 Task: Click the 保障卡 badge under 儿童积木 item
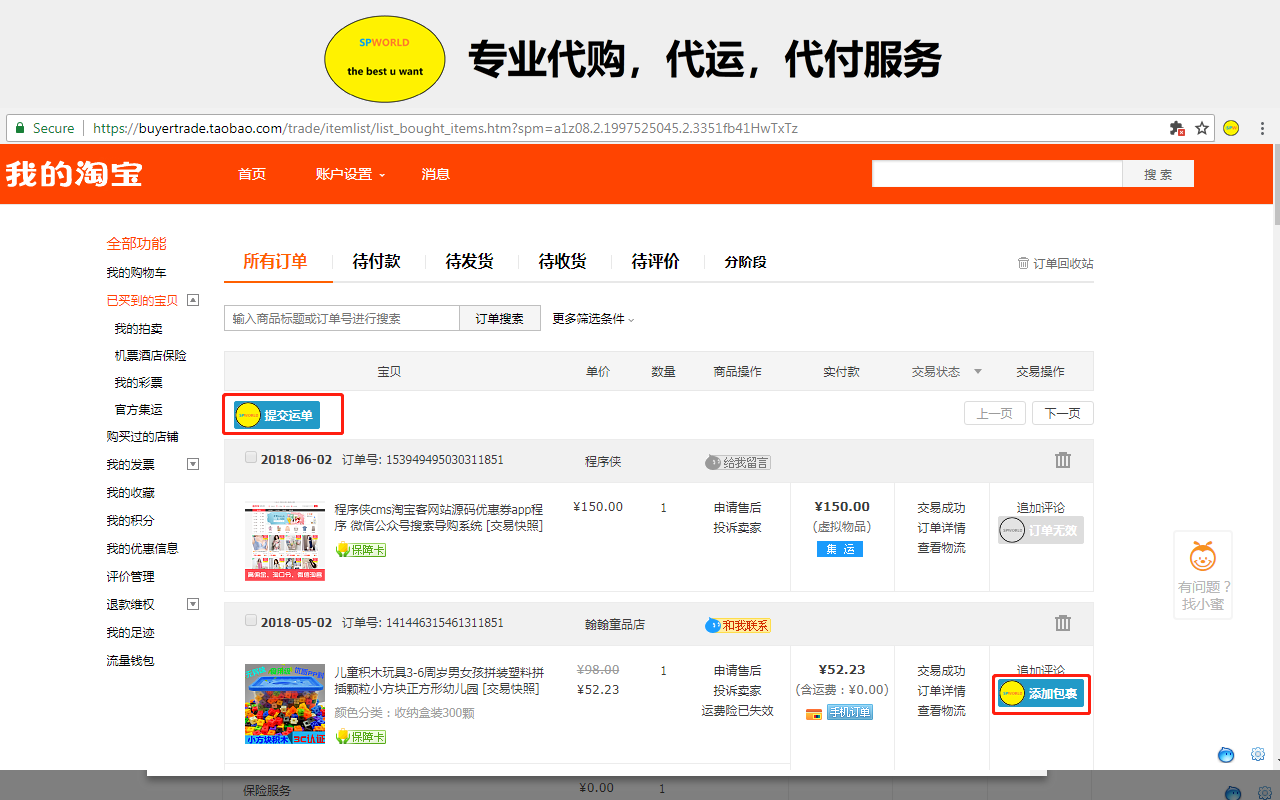coord(360,736)
